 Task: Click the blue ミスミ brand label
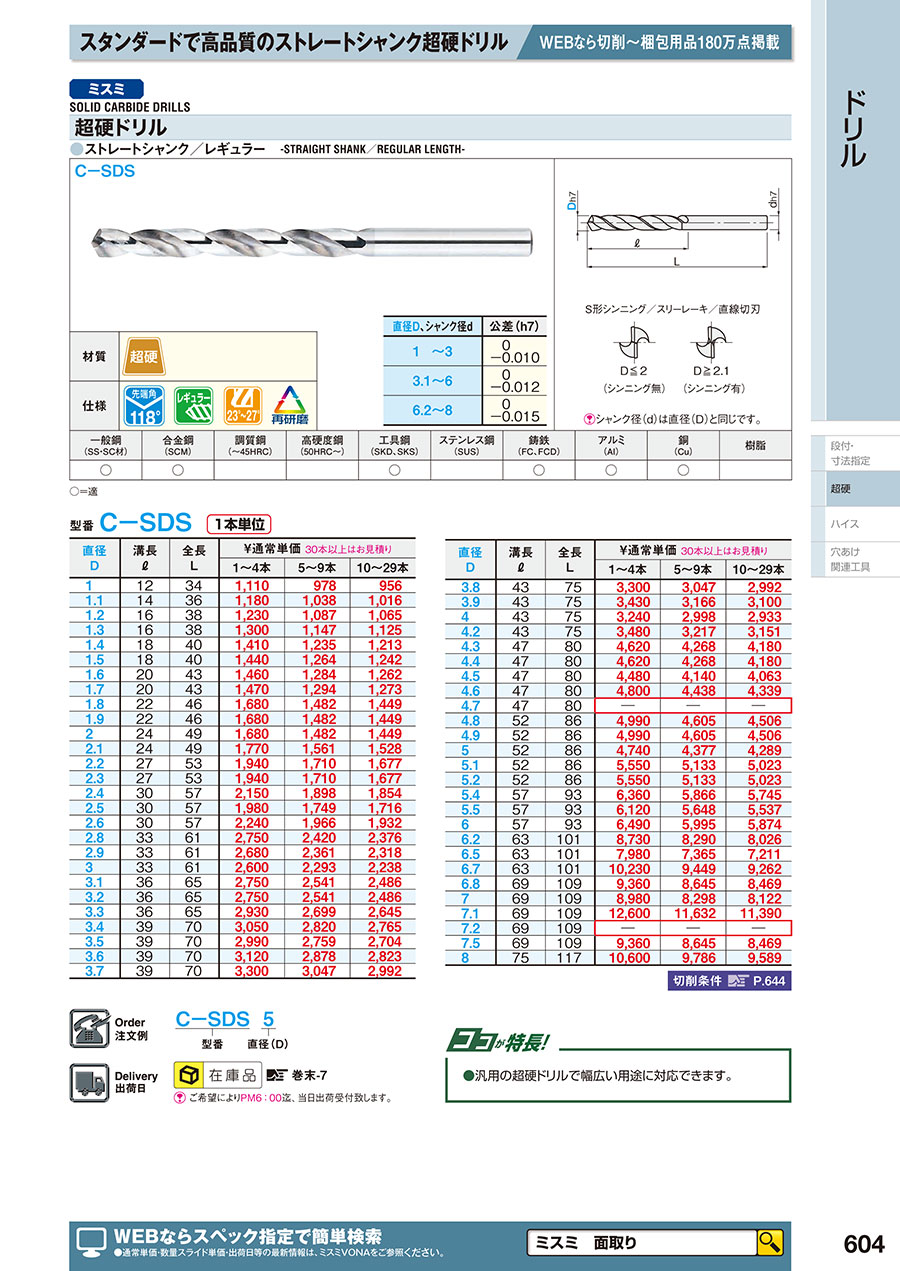click(x=107, y=88)
